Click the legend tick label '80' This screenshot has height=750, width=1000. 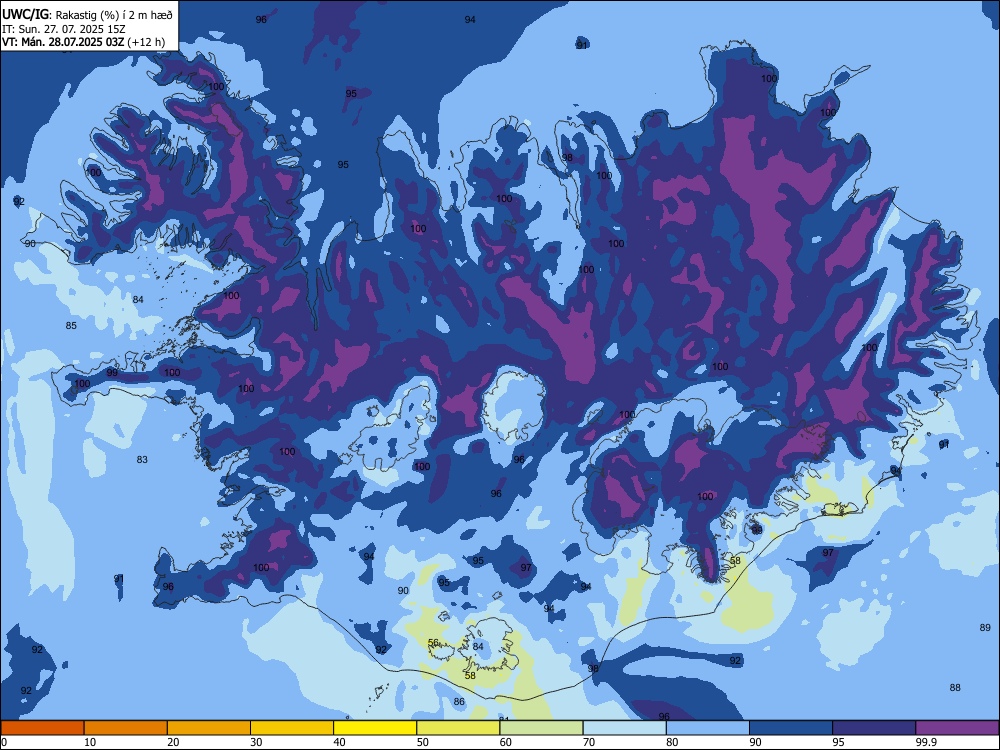672,742
